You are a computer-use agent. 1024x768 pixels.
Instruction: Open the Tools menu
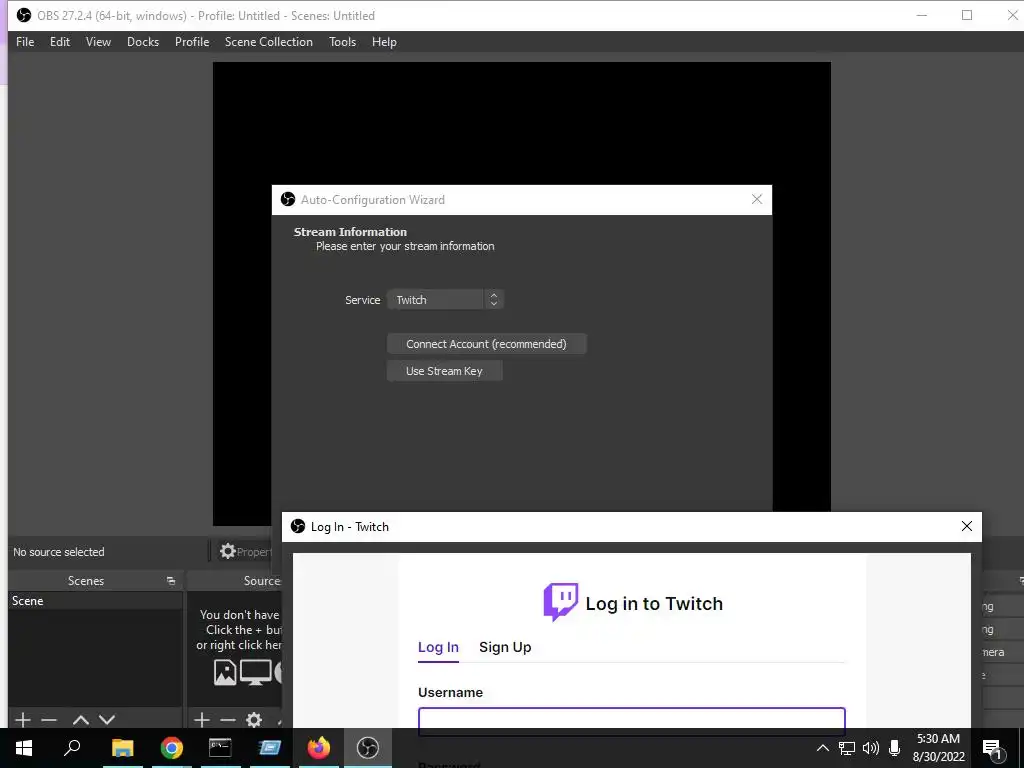[x=342, y=42]
